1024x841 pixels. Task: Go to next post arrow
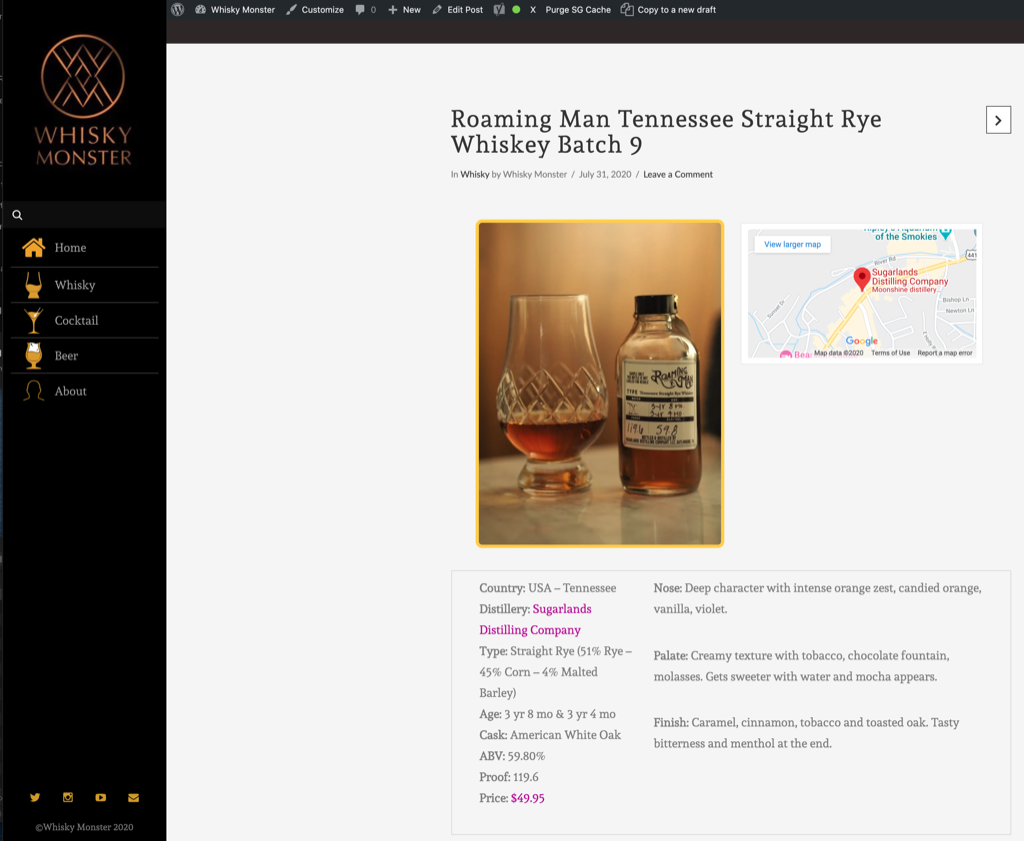click(x=998, y=120)
